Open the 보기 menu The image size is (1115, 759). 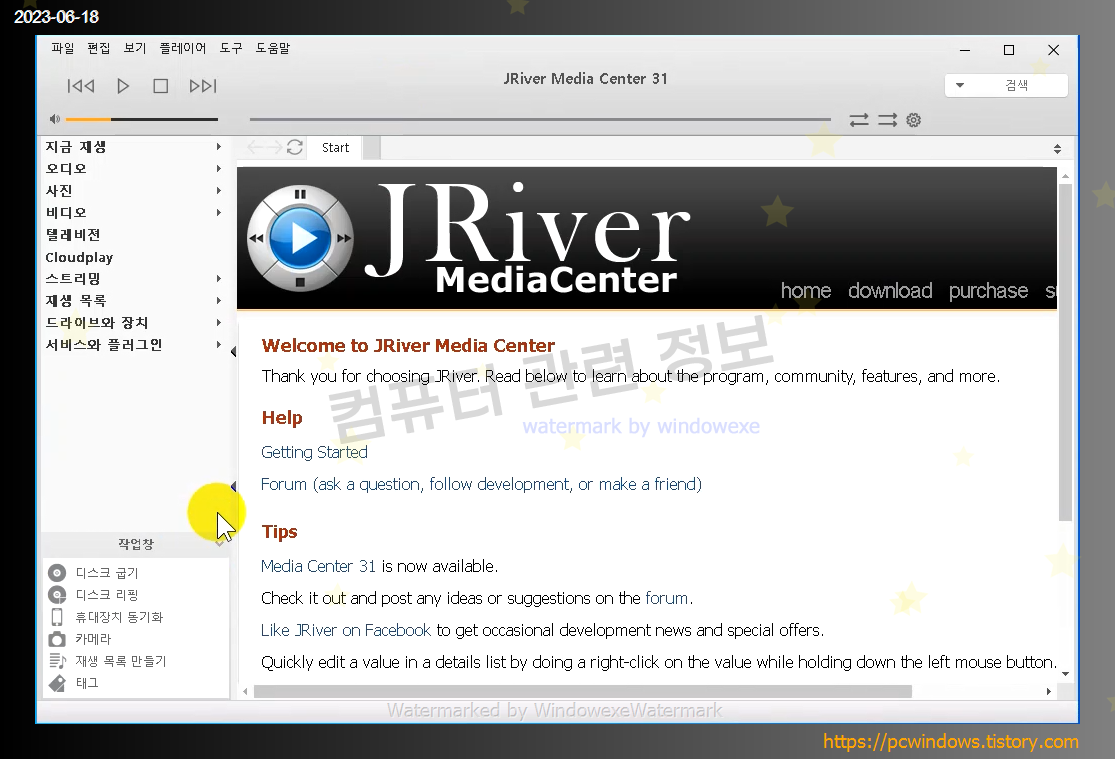pos(135,48)
